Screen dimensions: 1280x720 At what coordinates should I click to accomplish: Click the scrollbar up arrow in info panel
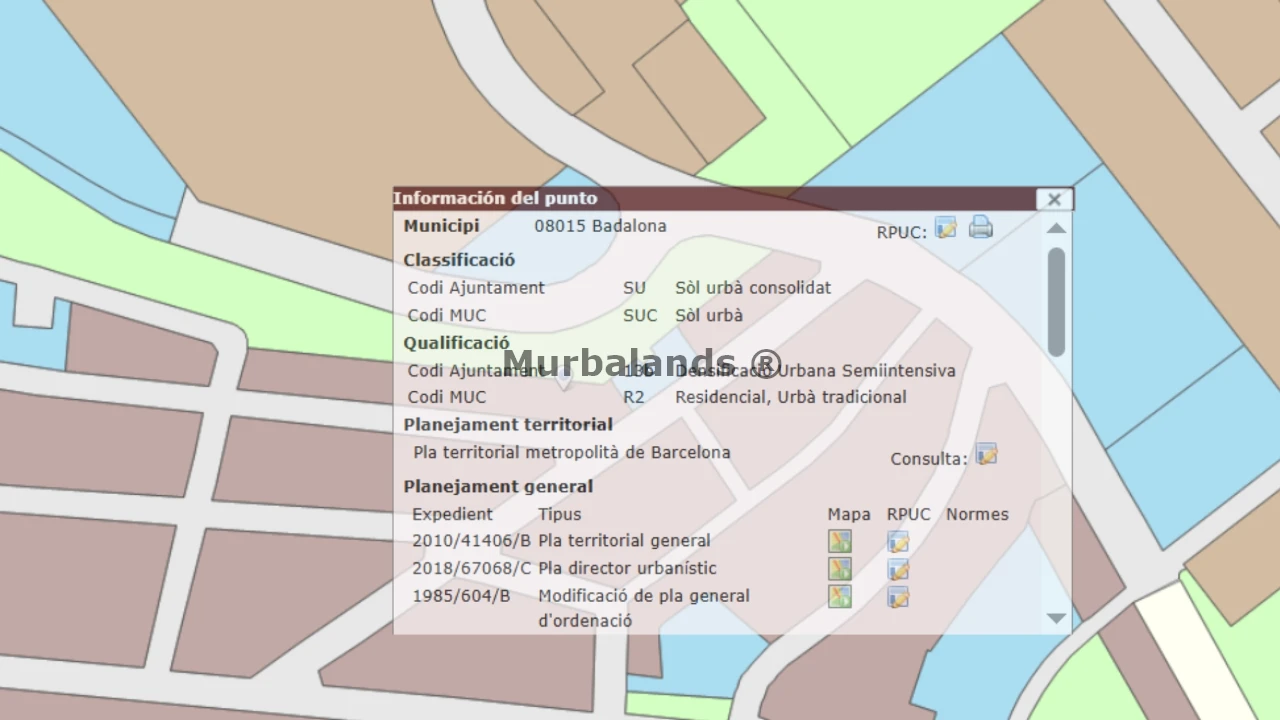[x=1056, y=229]
